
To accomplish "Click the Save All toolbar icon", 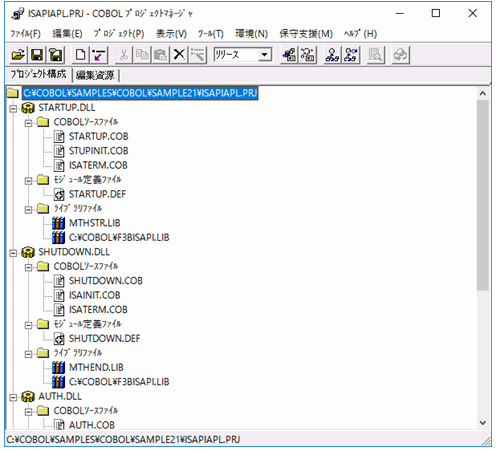I will (x=56, y=55).
